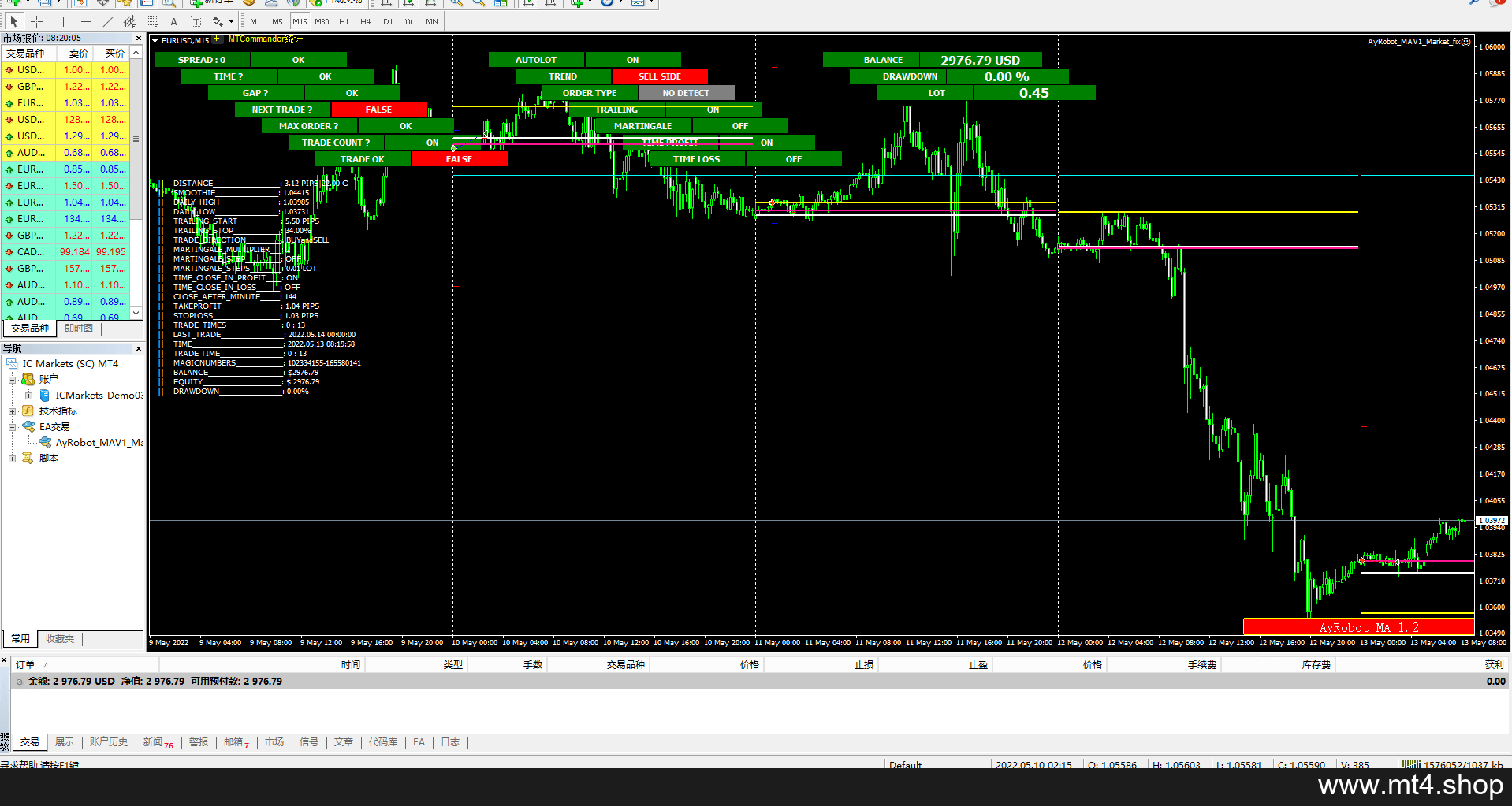Expand the 脚本 tree node
Screen dimensions: 1512x806
coord(13,458)
